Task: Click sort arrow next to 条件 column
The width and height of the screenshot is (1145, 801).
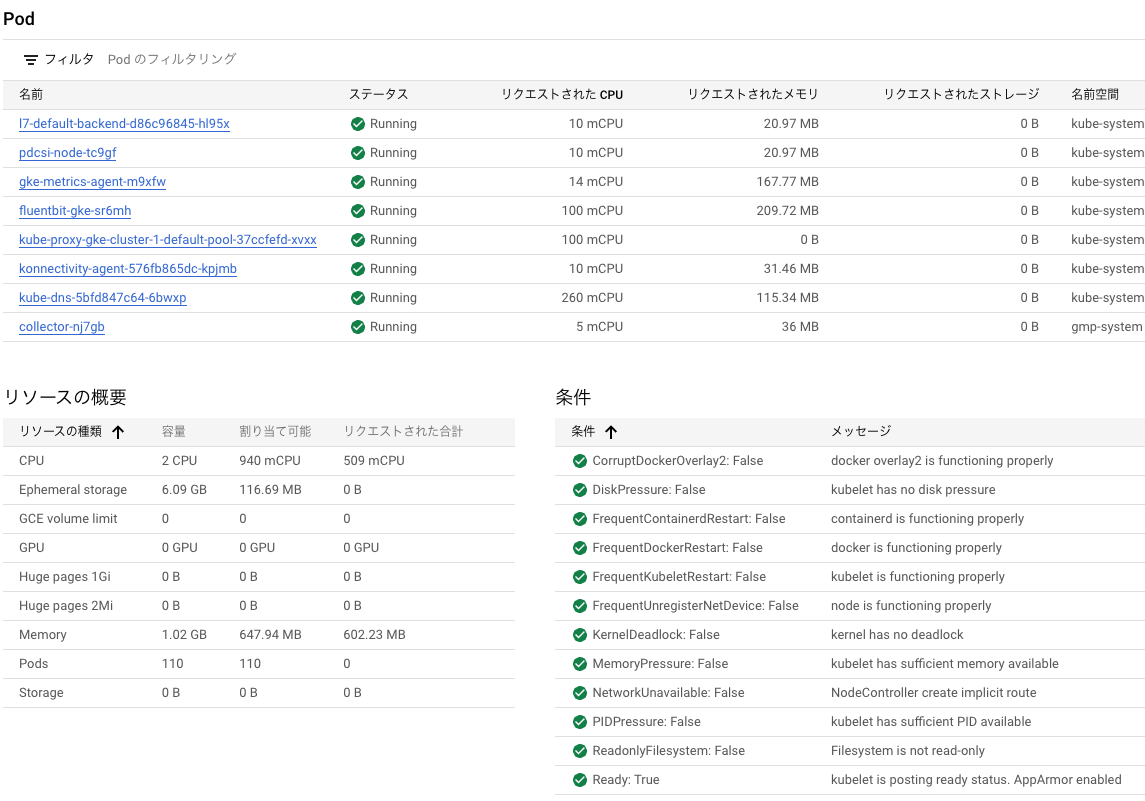Action: tap(611, 432)
